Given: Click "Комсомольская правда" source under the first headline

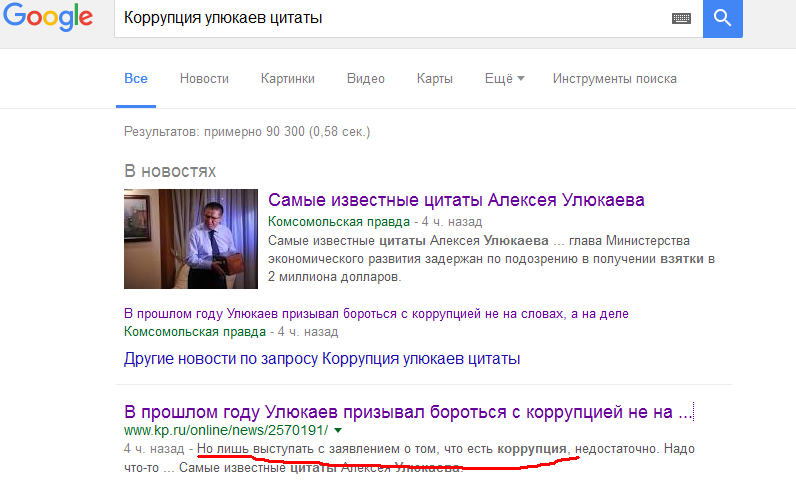Looking at the screenshot, I should click(x=340, y=221).
